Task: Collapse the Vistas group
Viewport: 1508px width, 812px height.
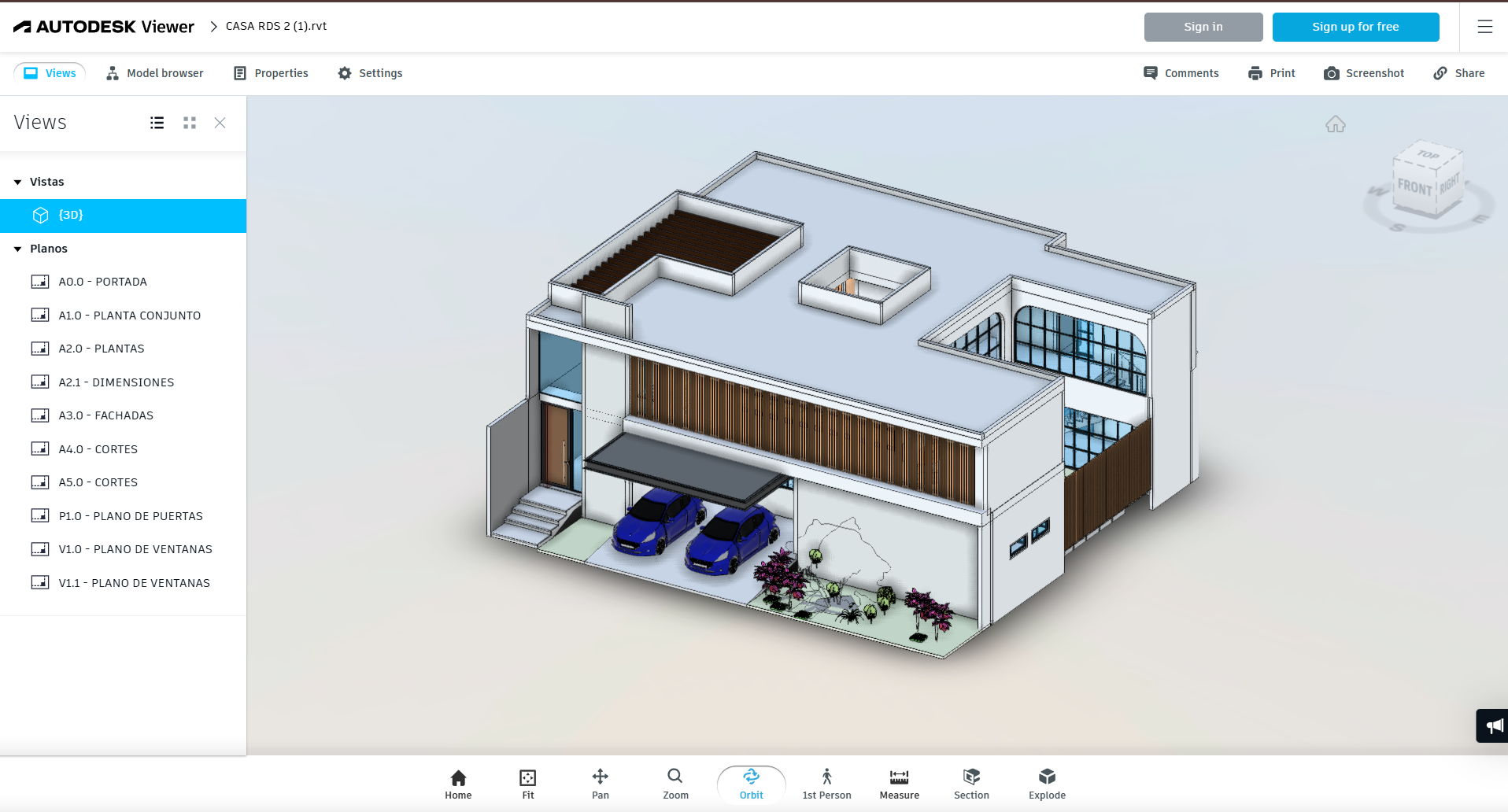Action: 18,182
